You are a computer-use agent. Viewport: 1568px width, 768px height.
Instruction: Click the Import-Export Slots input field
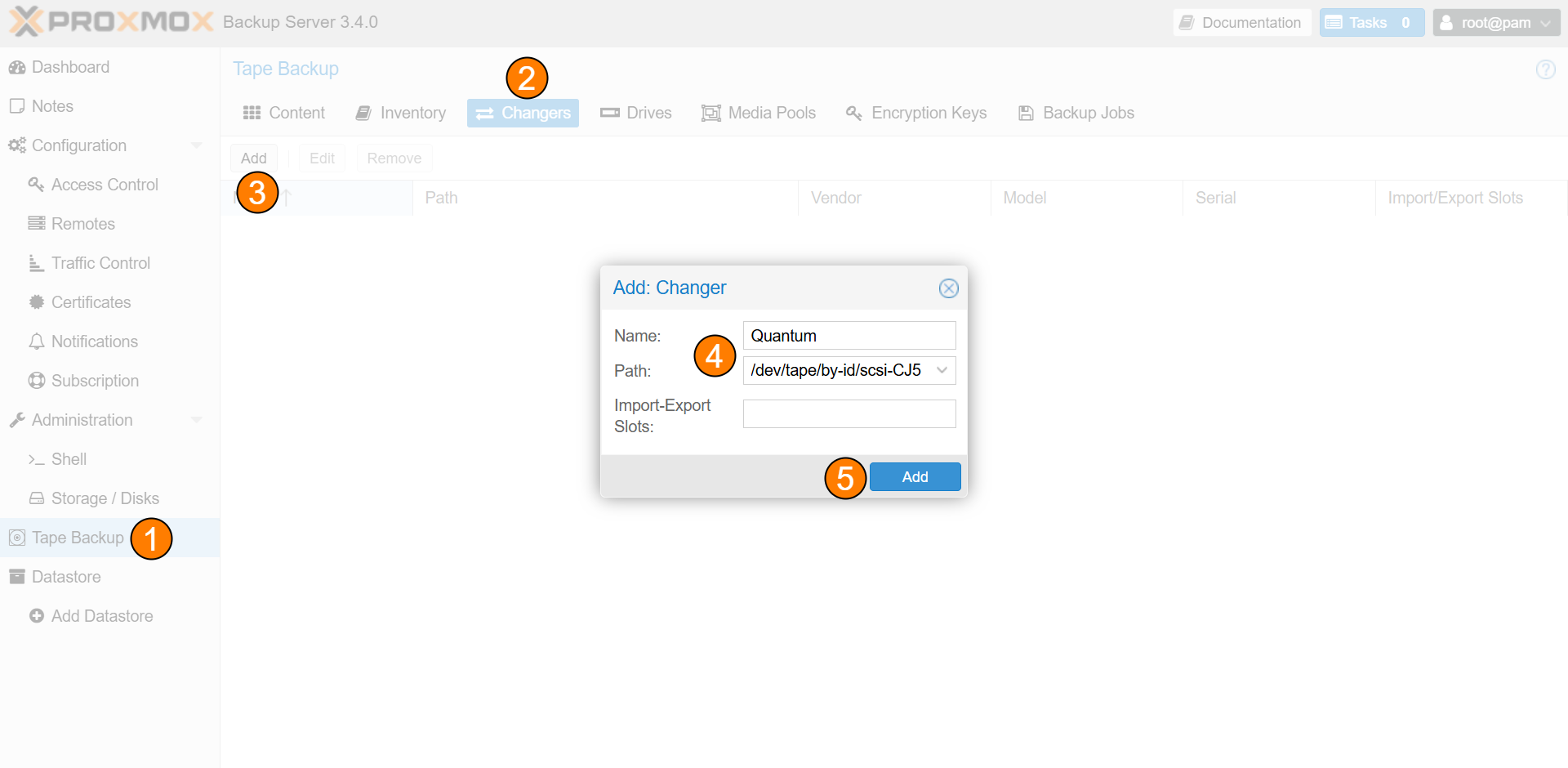(849, 413)
